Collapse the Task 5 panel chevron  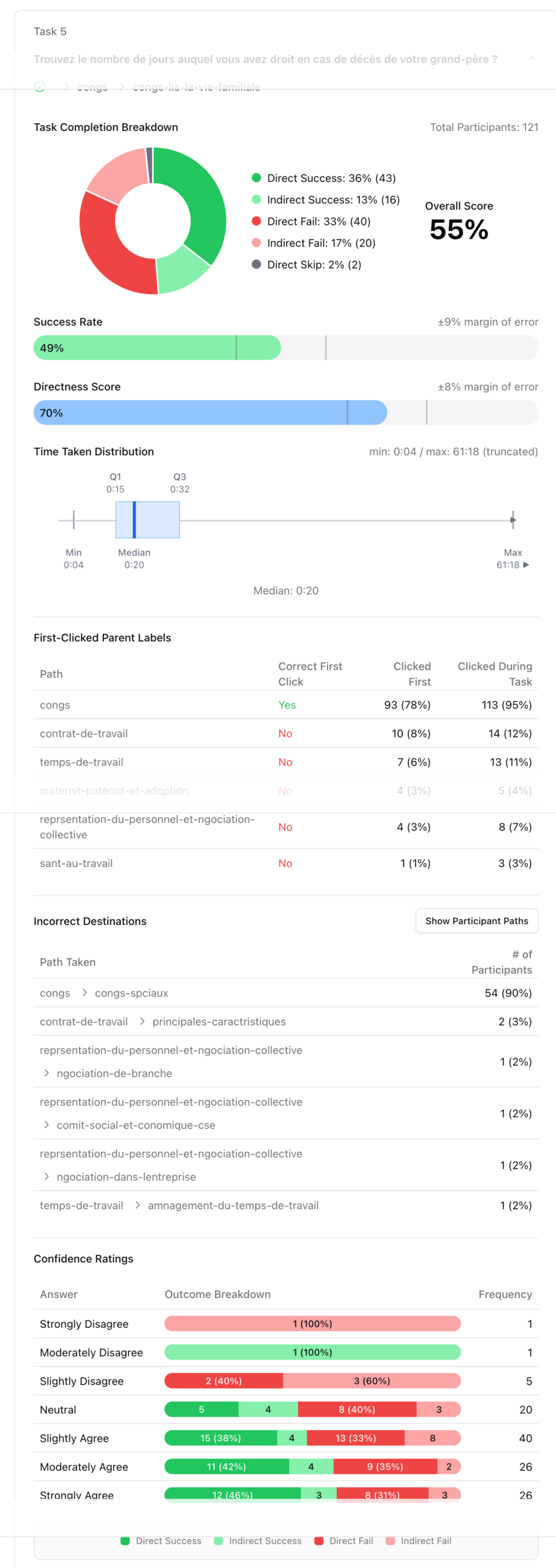pyautogui.click(x=532, y=59)
